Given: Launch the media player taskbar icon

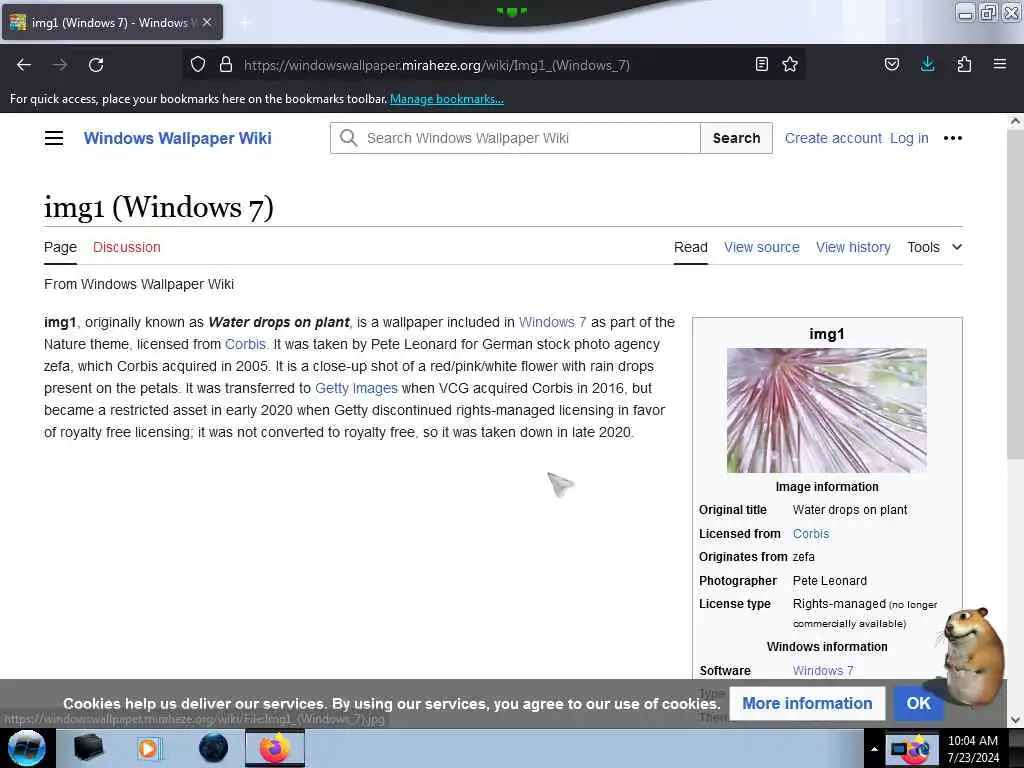Looking at the screenshot, I should [x=149, y=748].
